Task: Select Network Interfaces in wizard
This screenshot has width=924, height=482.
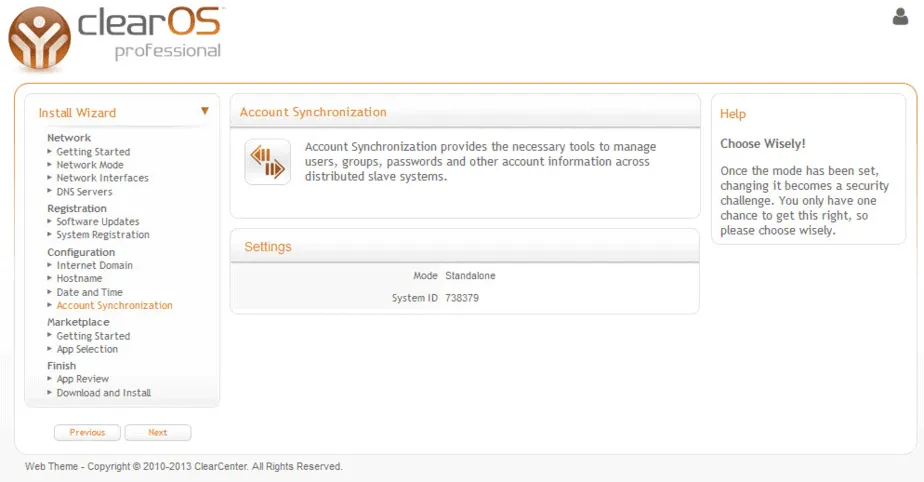Action: point(102,178)
